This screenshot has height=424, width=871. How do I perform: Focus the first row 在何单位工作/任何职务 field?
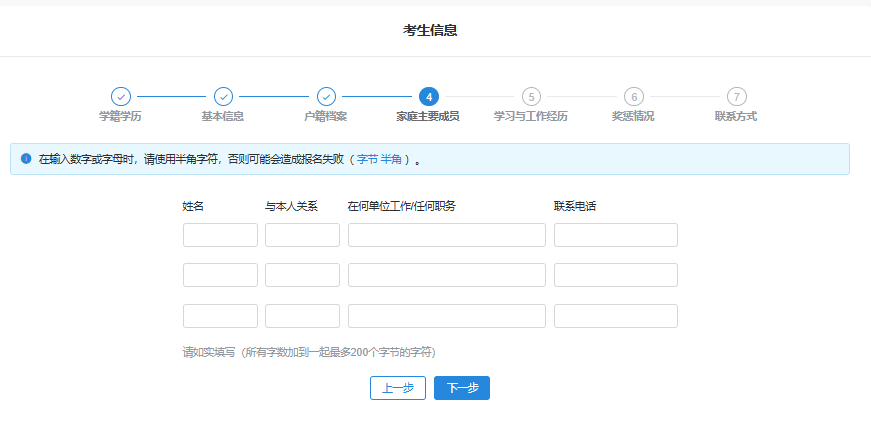pyautogui.click(x=447, y=235)
